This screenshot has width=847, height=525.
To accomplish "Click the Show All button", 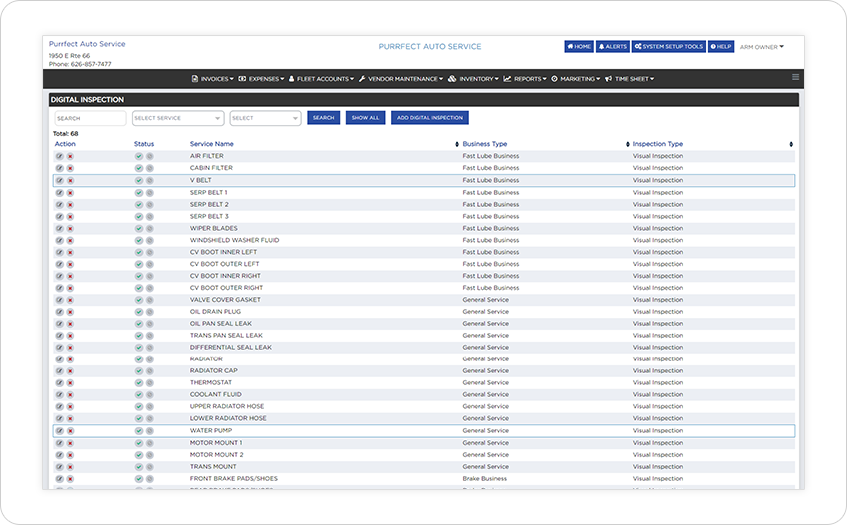I will pyautogui.click(x=365, y=118).
